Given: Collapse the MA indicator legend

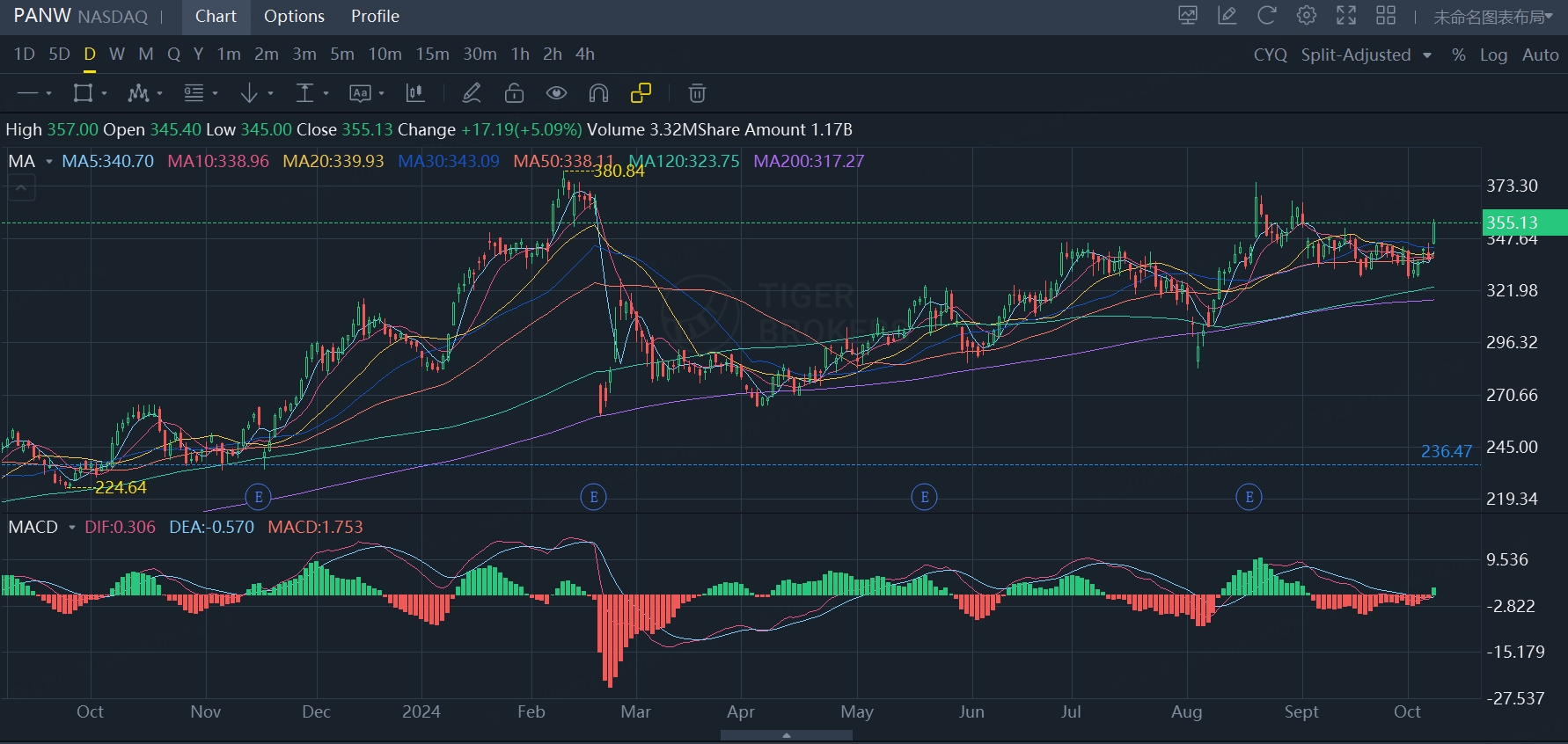Looking at the screenshot, I should 22,187.
